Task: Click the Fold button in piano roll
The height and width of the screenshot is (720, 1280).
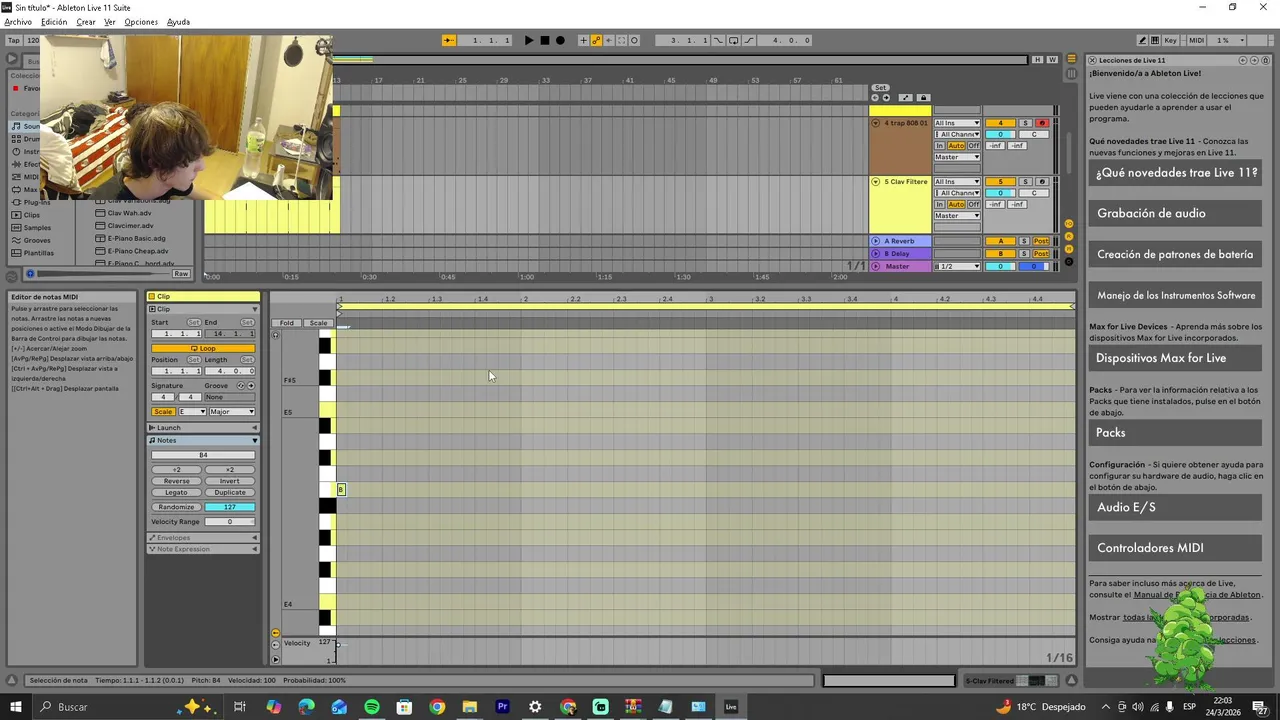Action: point(287,323)
